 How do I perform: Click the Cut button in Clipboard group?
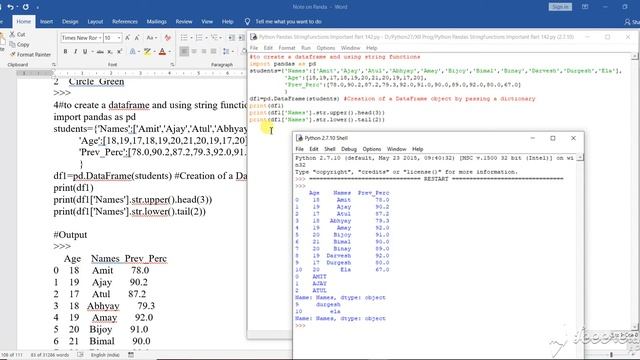[x=18, y=34]
